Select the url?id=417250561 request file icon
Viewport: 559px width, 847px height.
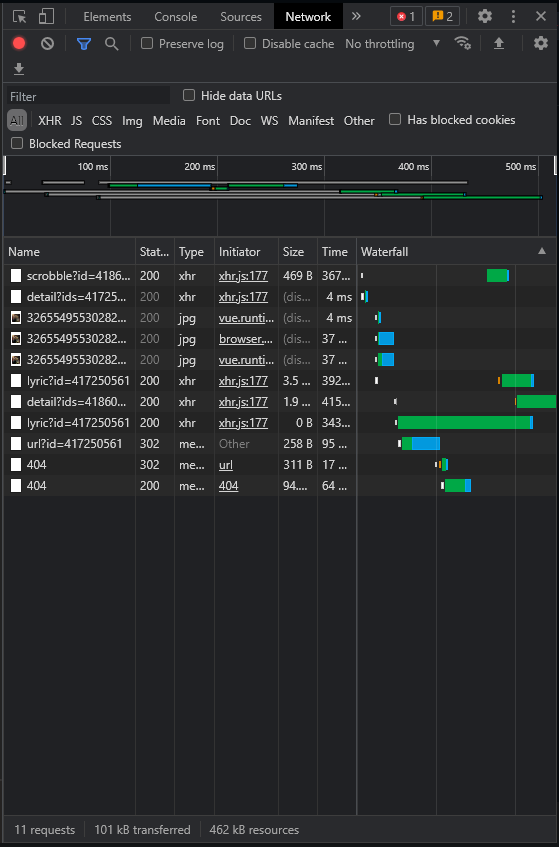(16, 443)
